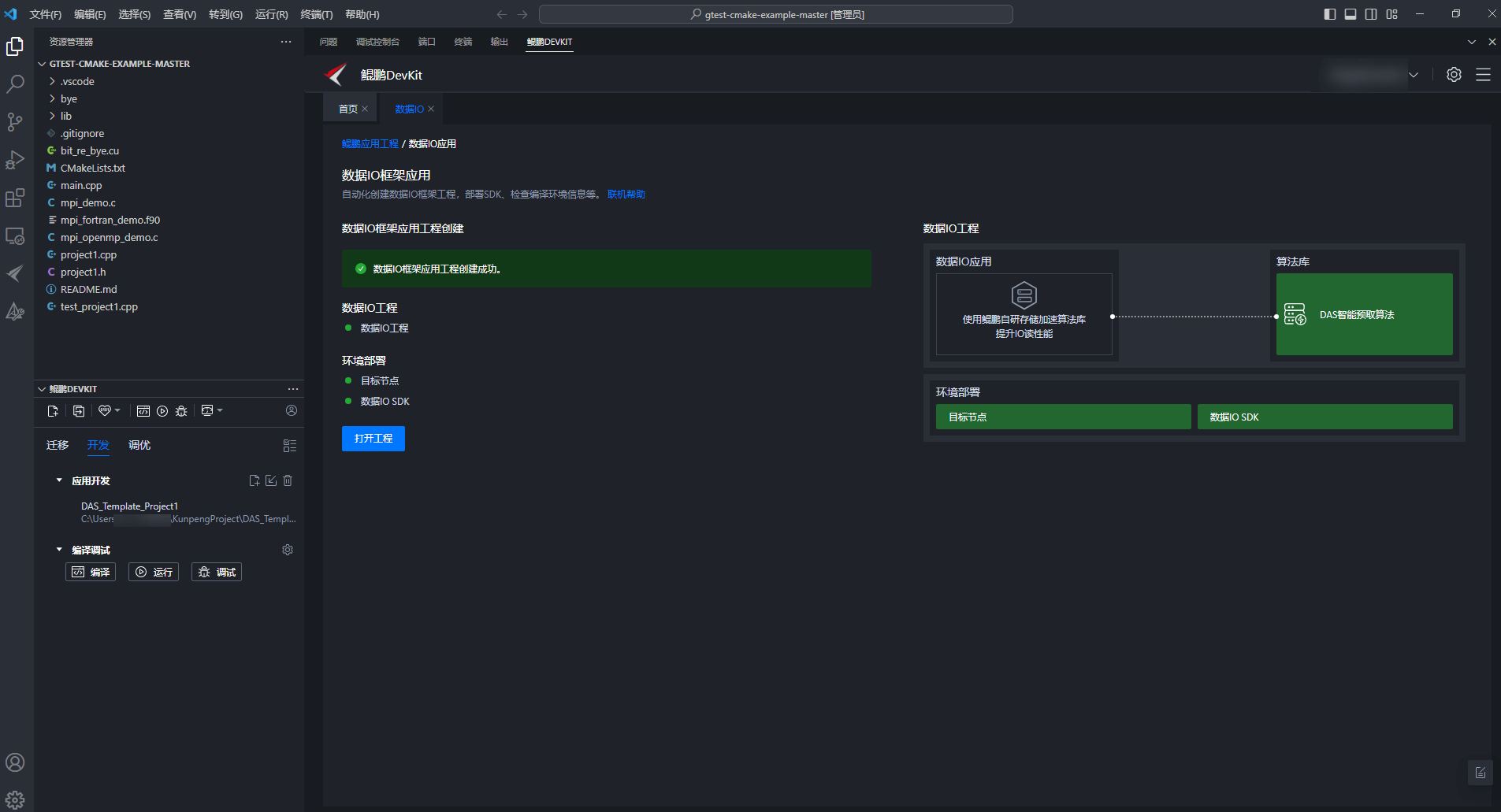
Task: Open the hamburger menu in DevKit header
Action: click(x=1483, y=74)
